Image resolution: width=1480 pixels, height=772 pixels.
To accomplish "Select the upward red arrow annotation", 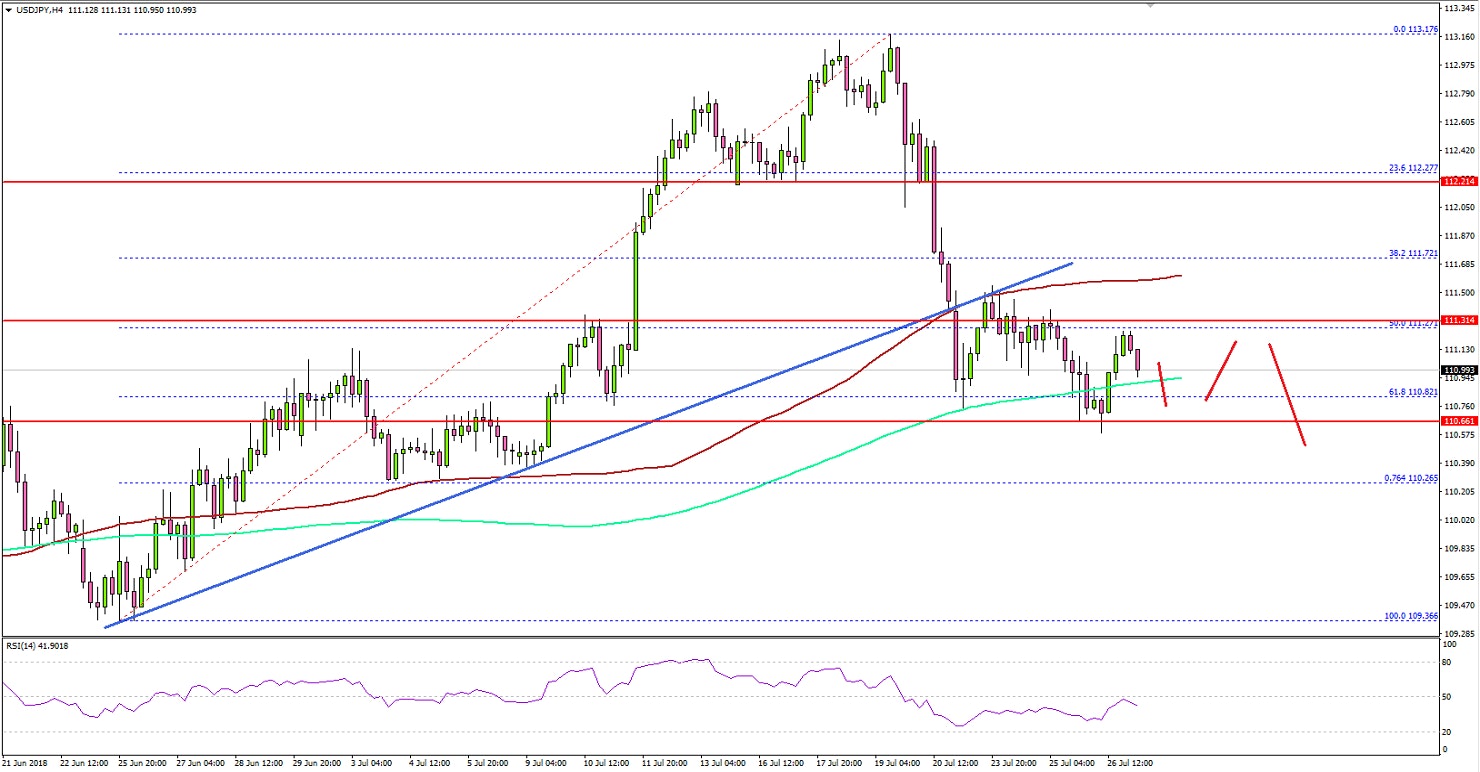I will (1220, 370).
